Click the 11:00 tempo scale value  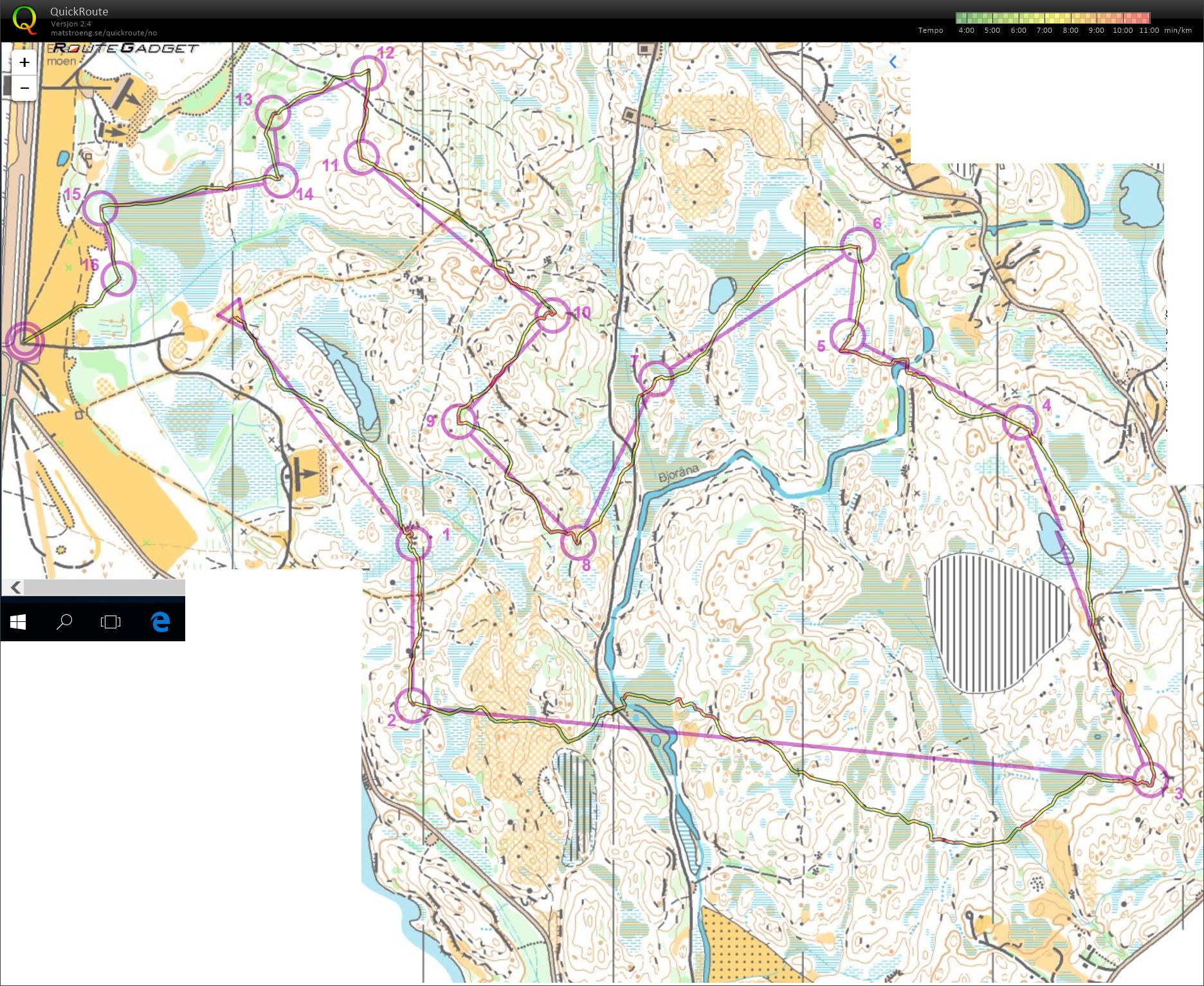1149,30
